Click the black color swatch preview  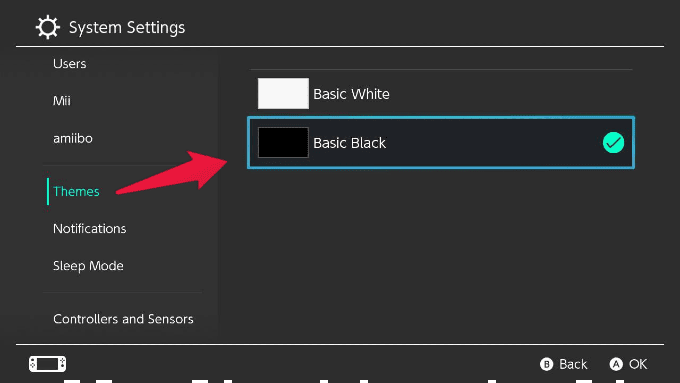[283, 143]
